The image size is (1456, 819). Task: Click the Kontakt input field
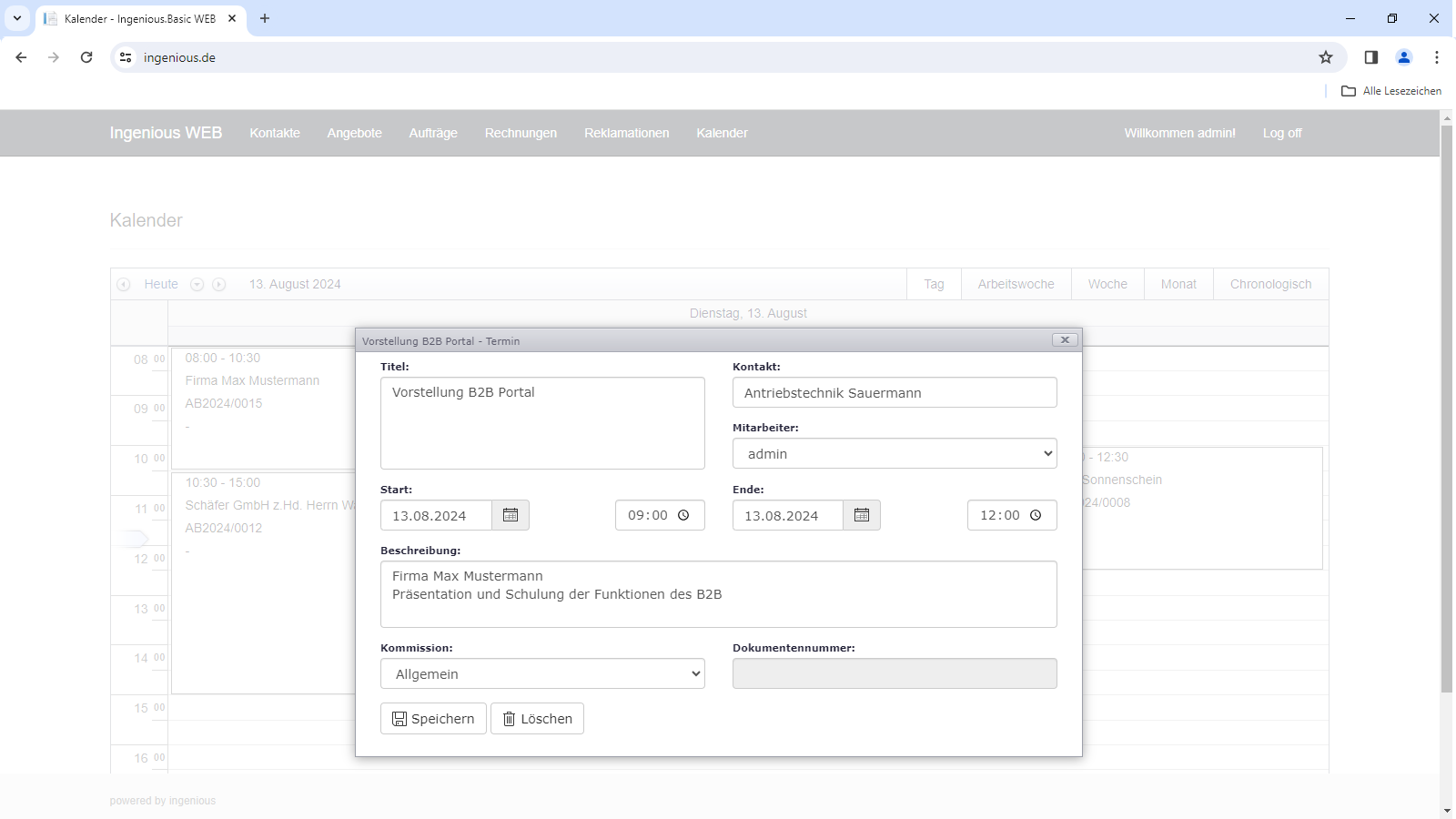pos(895,392)
